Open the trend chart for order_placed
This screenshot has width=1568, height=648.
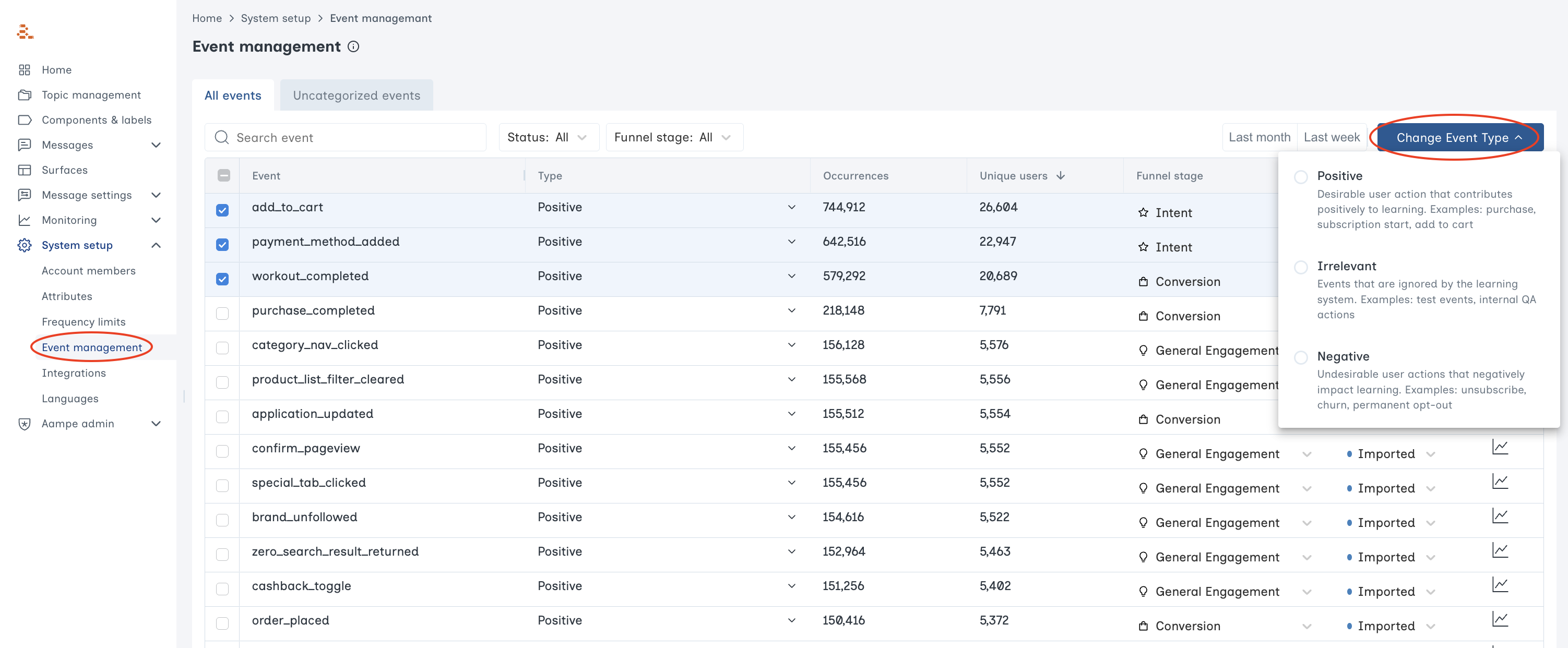[1500, 620]
